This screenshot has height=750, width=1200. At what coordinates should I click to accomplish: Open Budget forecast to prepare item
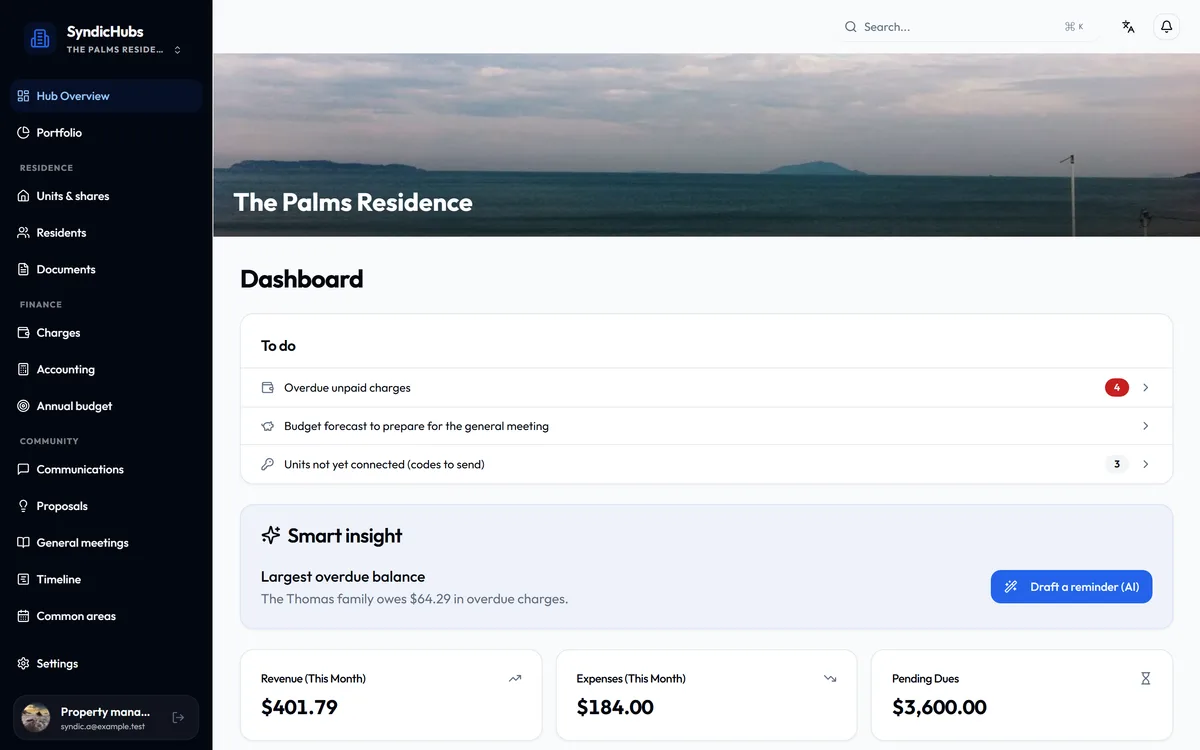point(706,426)
